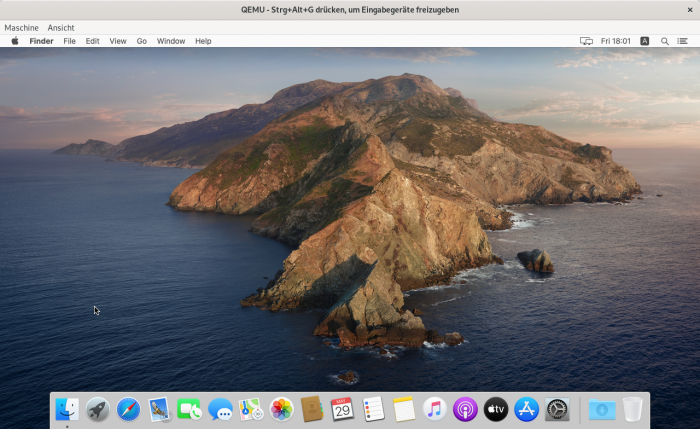Close the QEMU window
The image size is (700, 429).
pos(690,10)
